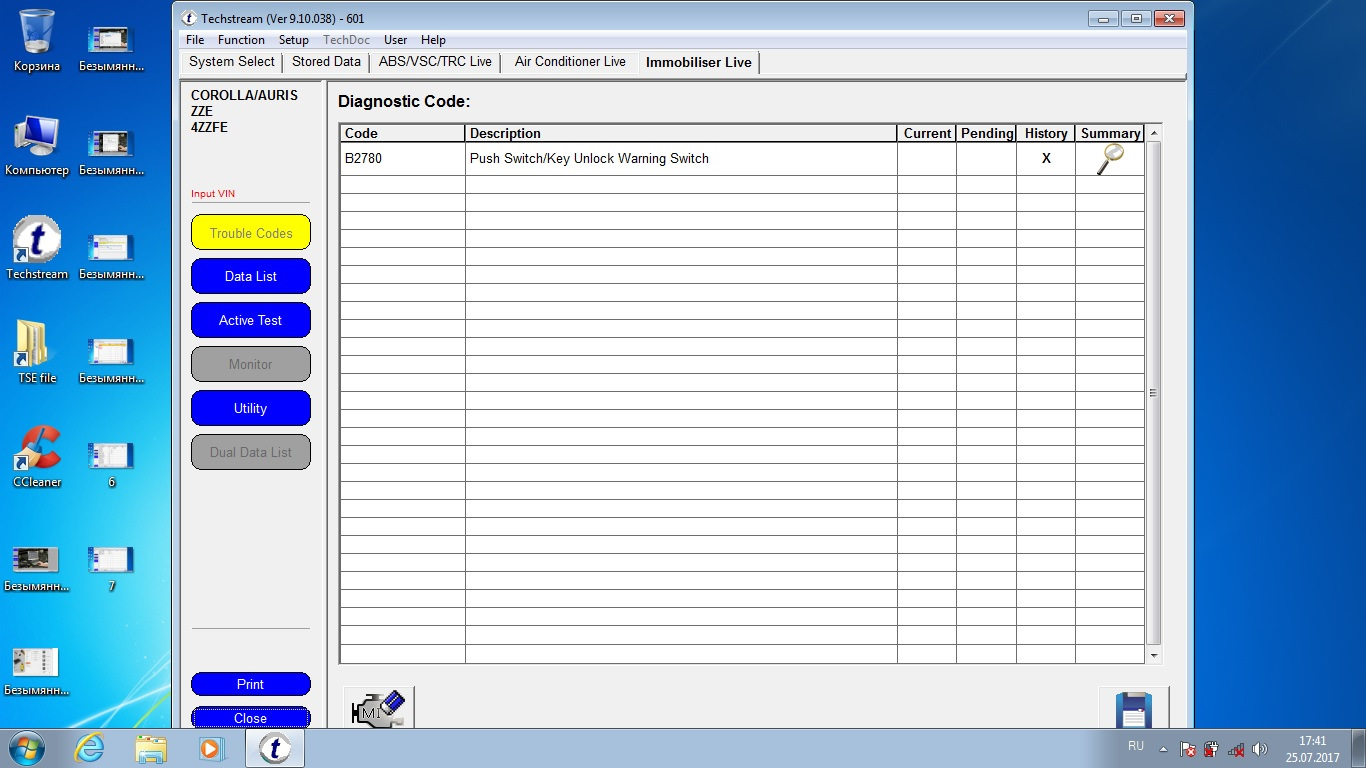Click the History column header
Viewport: 1366px width, 768px height.
1046,133
